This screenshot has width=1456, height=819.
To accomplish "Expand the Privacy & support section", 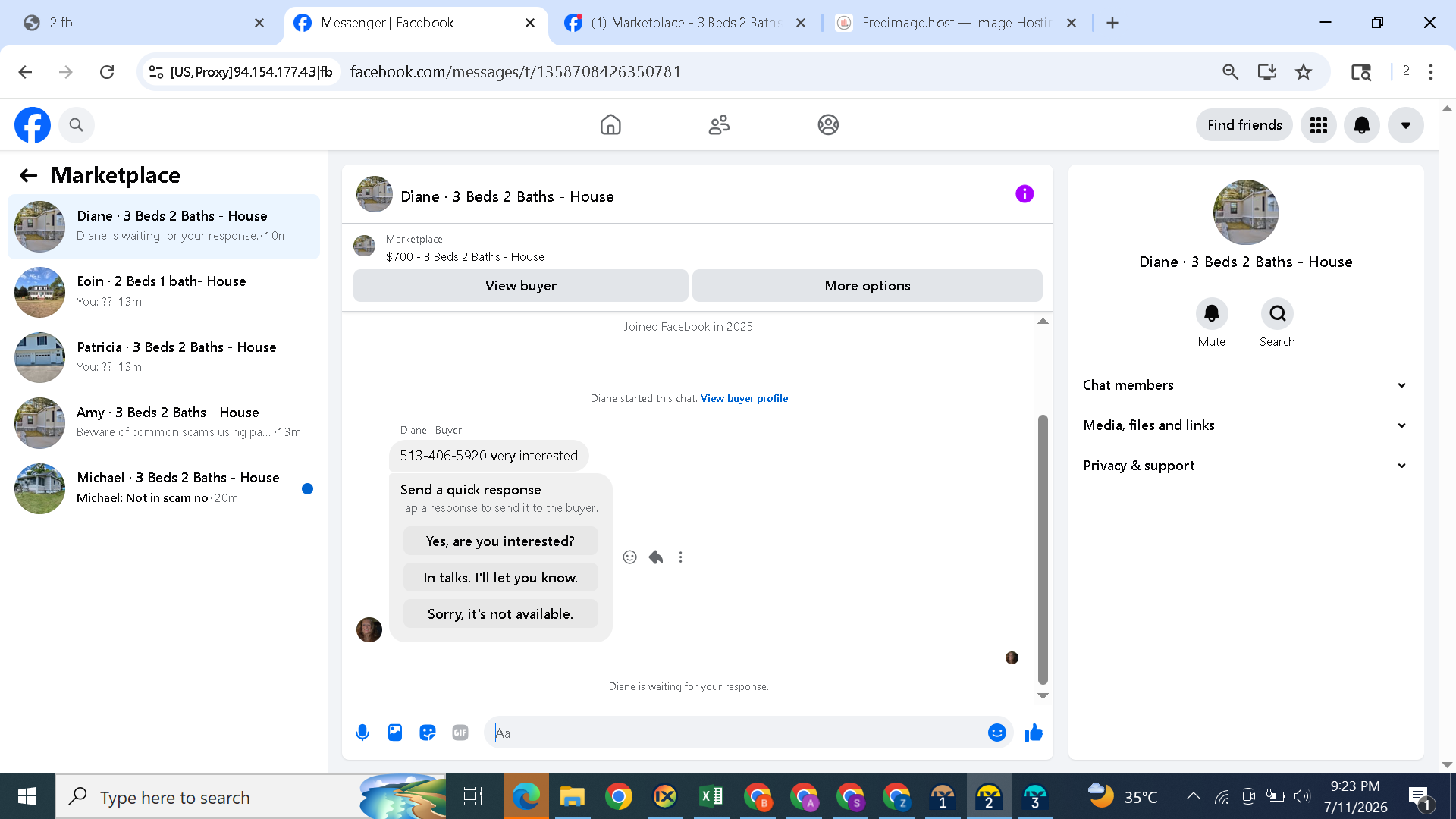I will 1245,466.
